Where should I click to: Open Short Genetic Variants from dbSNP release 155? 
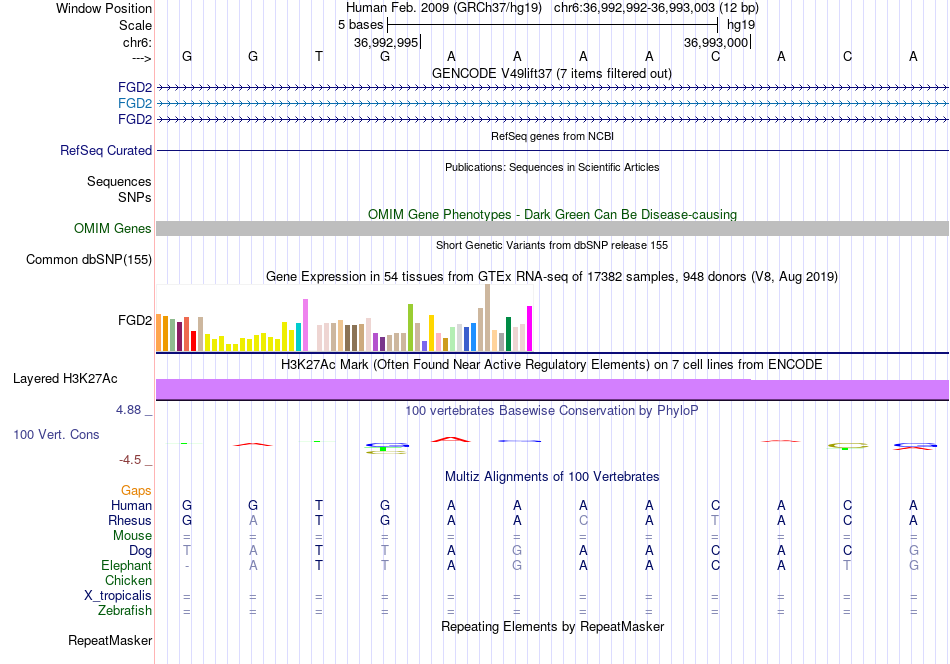552,245
